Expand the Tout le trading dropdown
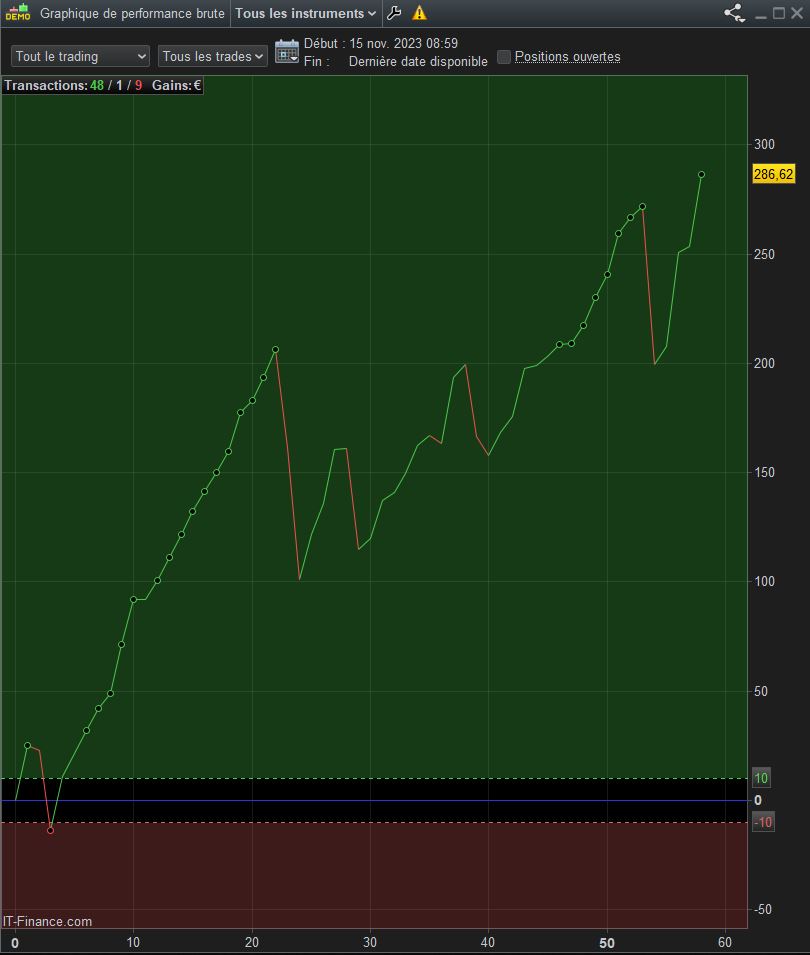Screen dimensions: 810x955 tap(80, 57)
